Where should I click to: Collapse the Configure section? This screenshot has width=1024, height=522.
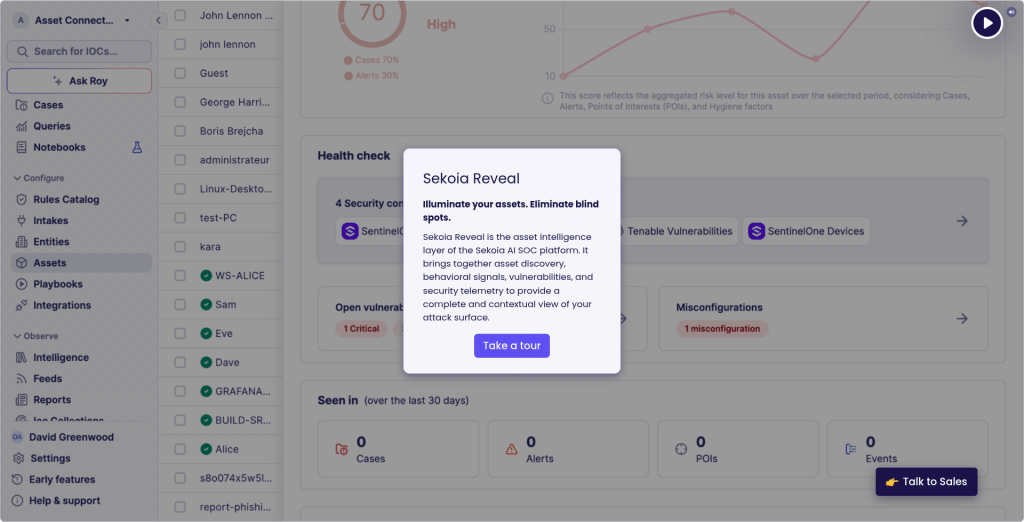pos(17,178)
